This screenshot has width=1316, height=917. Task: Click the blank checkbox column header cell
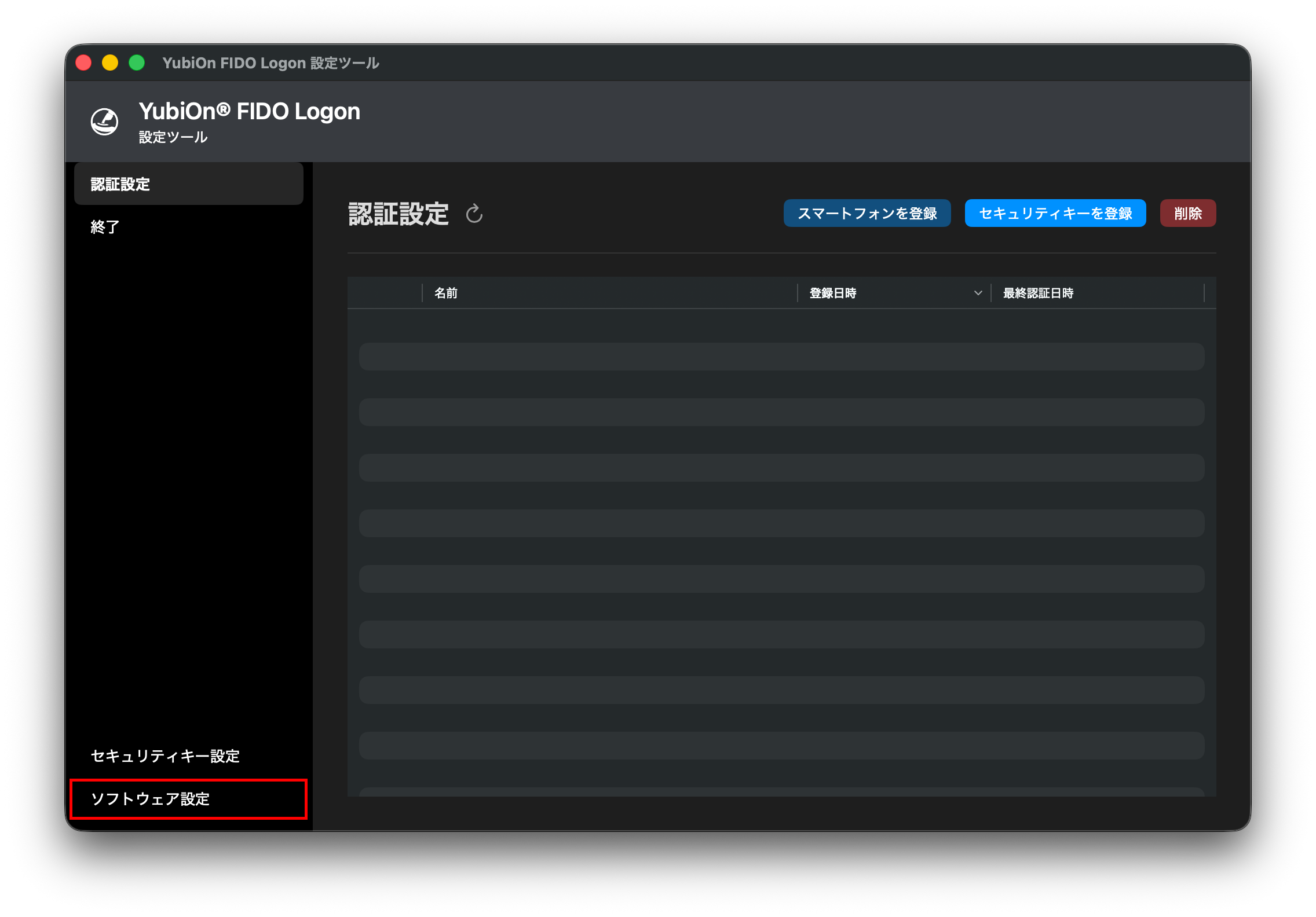coord(385,293)
